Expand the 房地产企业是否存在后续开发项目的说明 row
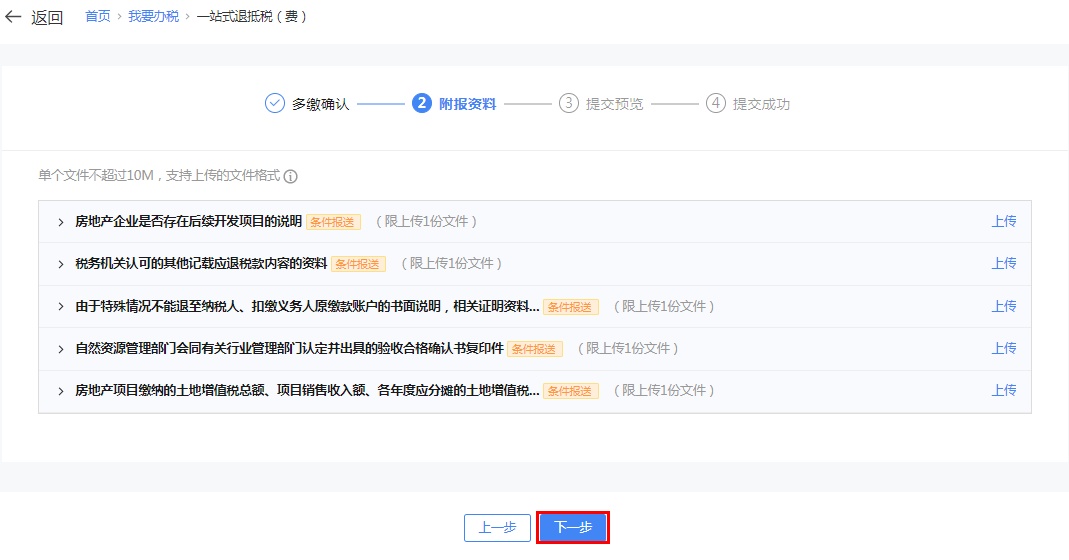 [61, 222]
